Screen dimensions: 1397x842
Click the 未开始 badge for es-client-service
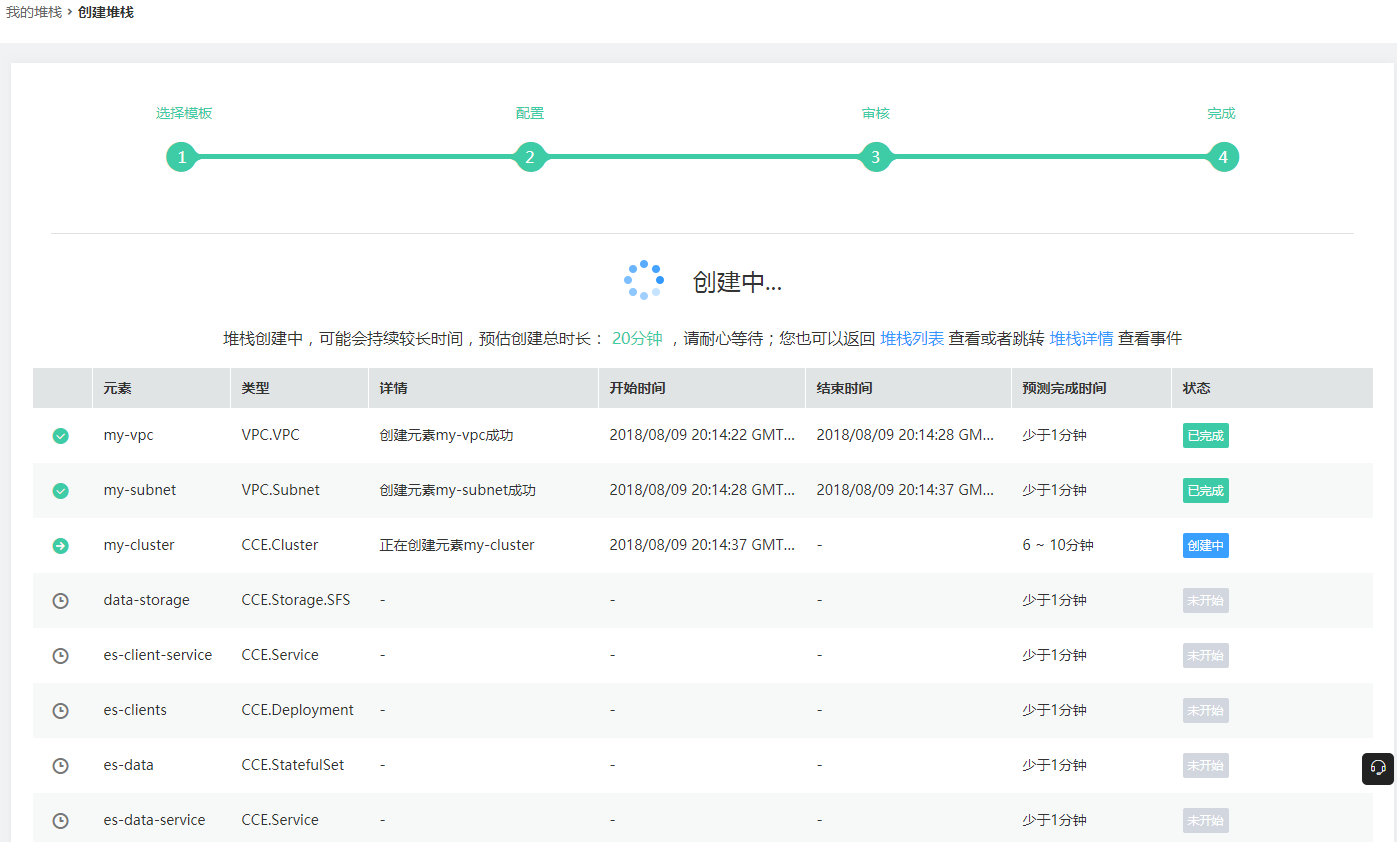1205,656
